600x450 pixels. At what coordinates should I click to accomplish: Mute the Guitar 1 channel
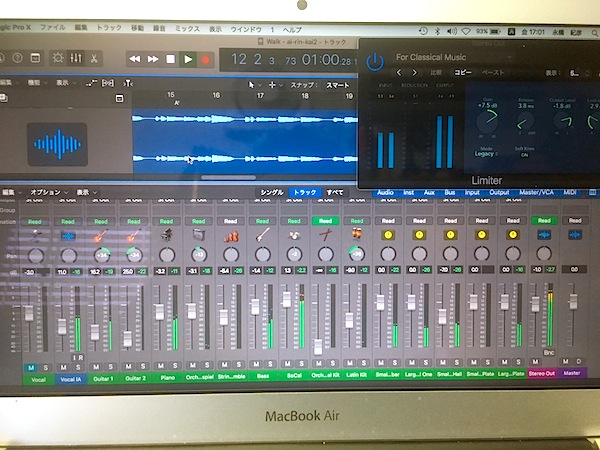point(96,367)
